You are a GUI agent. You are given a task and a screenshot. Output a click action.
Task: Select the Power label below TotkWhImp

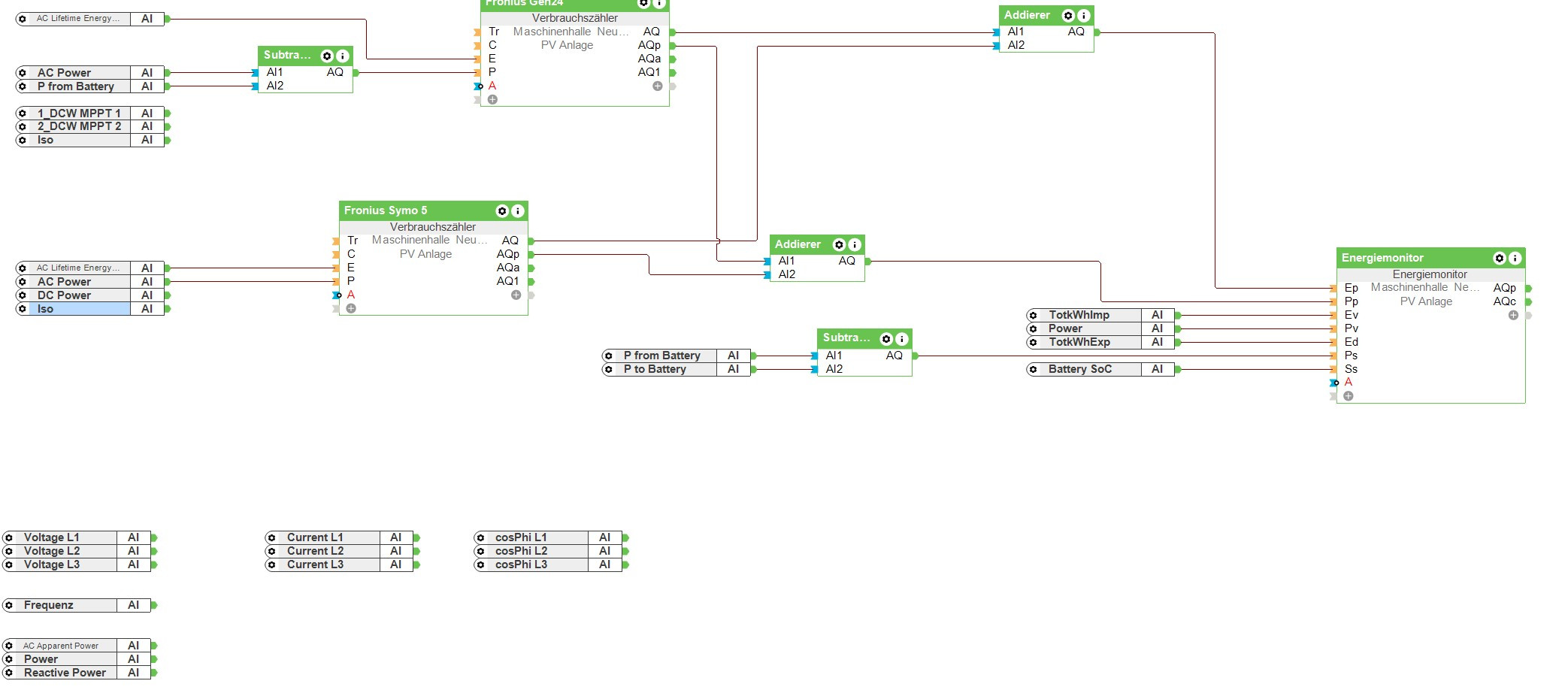[x=1065, y=328]
